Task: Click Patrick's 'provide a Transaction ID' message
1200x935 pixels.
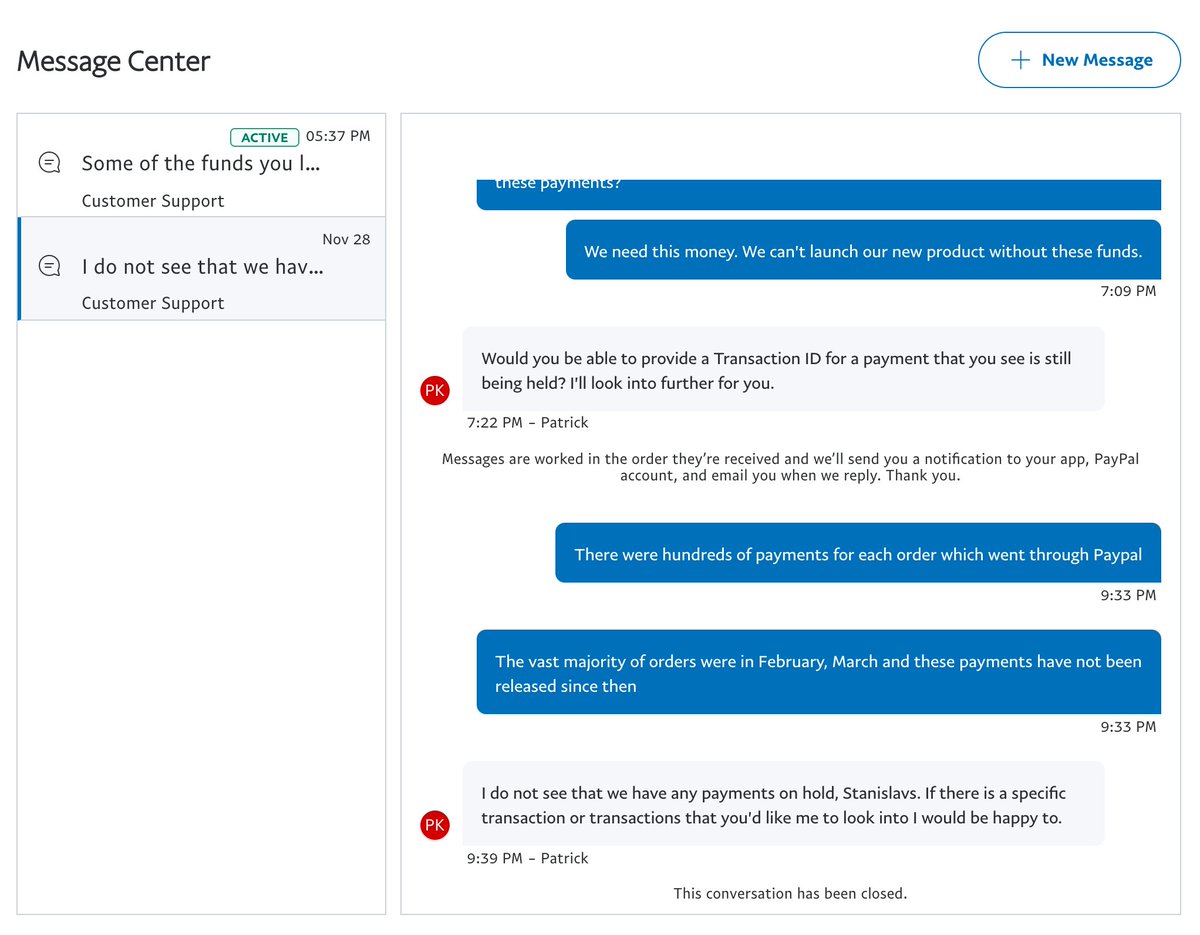Action: [x=783, y=369]
